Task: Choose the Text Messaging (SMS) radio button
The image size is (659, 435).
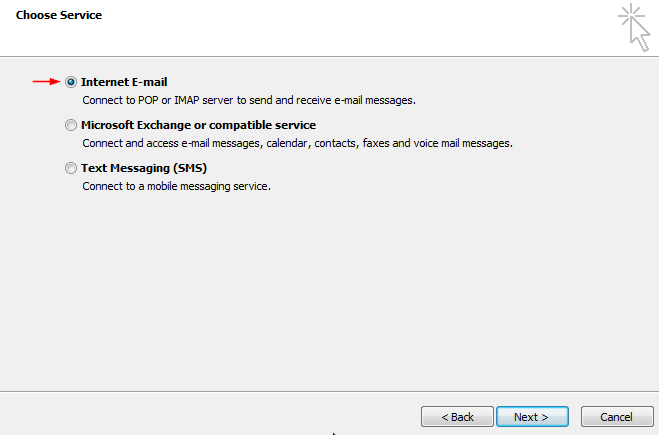Action: pos(71,168)
